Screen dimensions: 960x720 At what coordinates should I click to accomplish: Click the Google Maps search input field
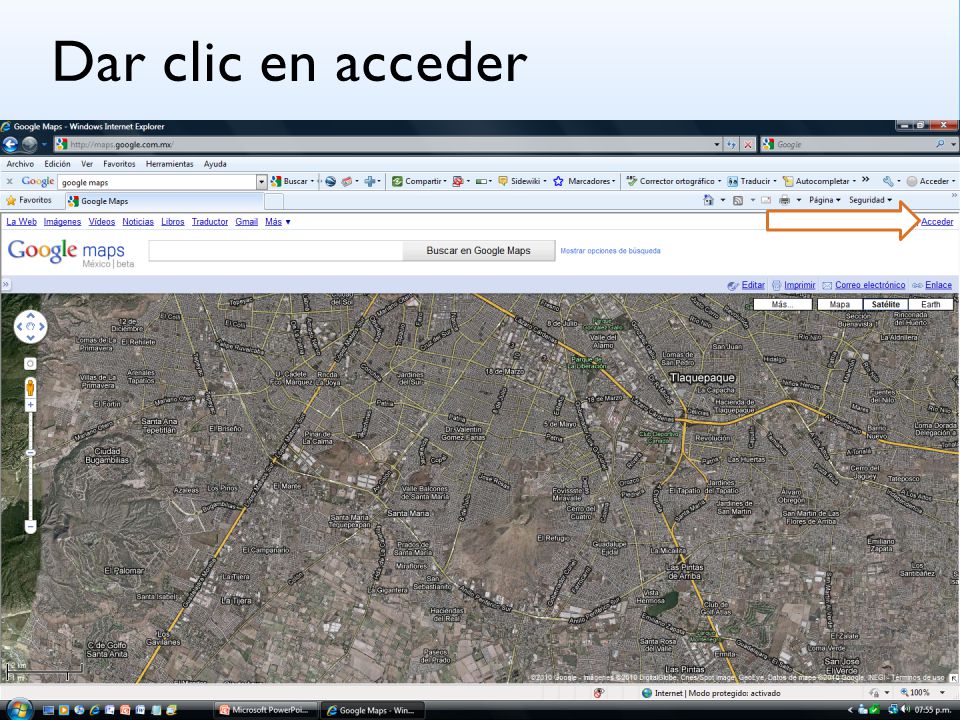point(276,250)
